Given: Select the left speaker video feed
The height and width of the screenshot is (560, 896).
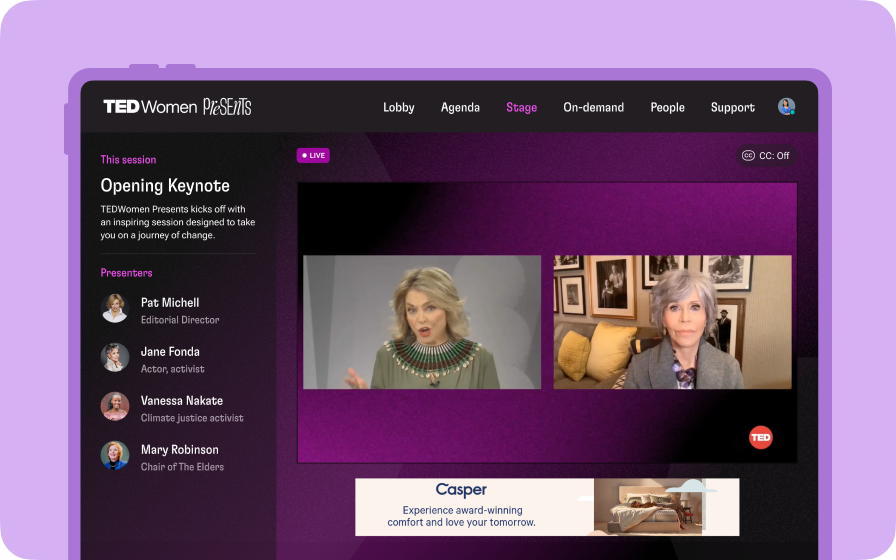Looking at the screenshot, I should click(x=422, y=322).
